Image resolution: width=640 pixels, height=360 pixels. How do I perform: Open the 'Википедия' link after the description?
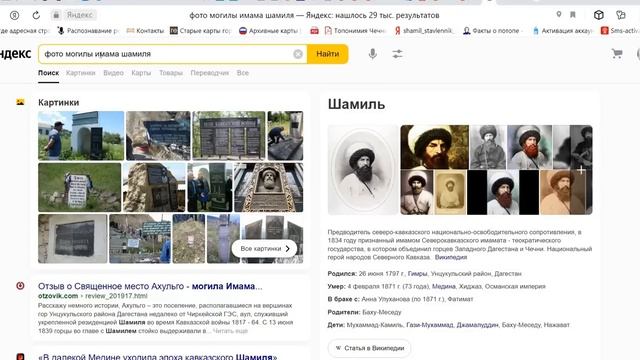coord(451,257)
